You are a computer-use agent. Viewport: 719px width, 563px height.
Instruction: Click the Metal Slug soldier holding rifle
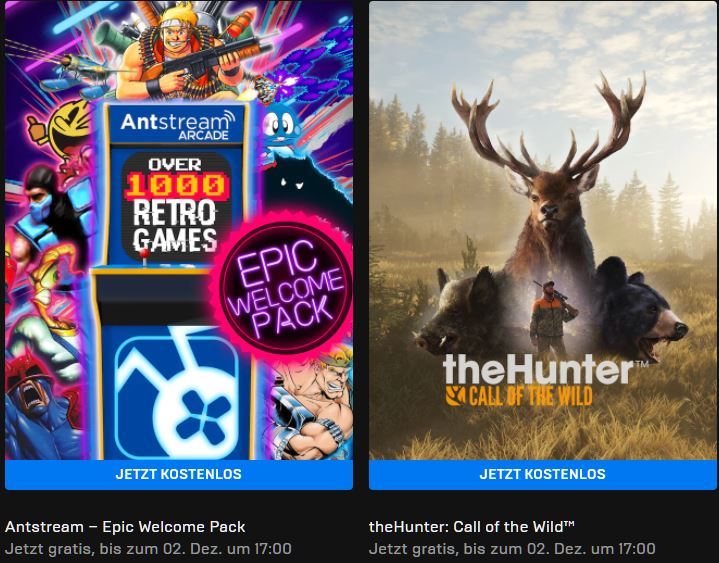183,50
